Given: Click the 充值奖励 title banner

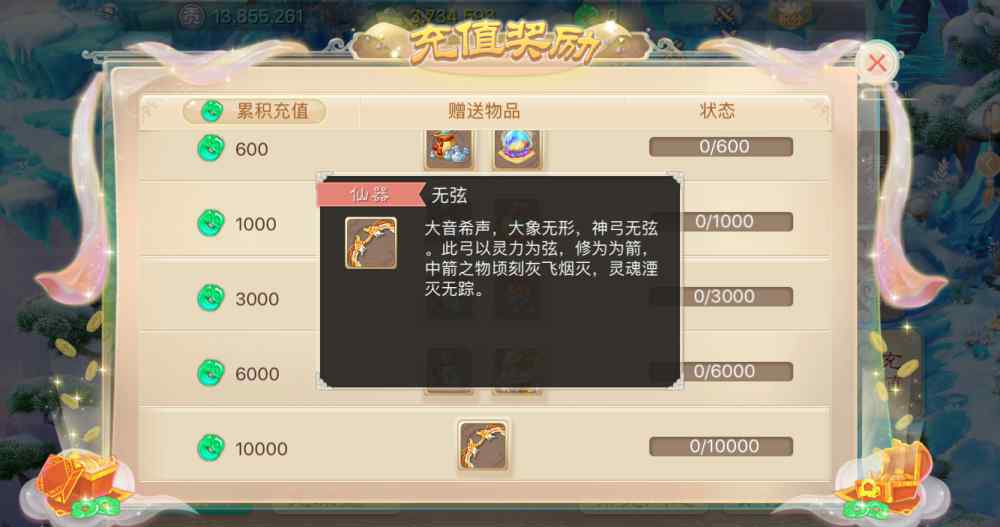Looking at the screenshot, I should [503, 44].
